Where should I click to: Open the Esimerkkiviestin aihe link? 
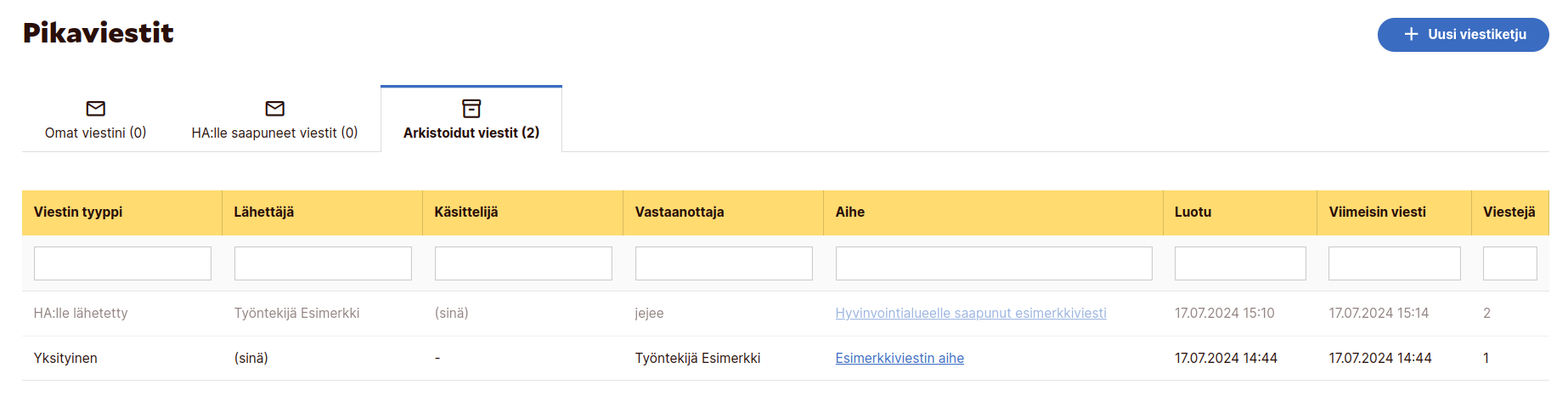[x=900, y=358]
